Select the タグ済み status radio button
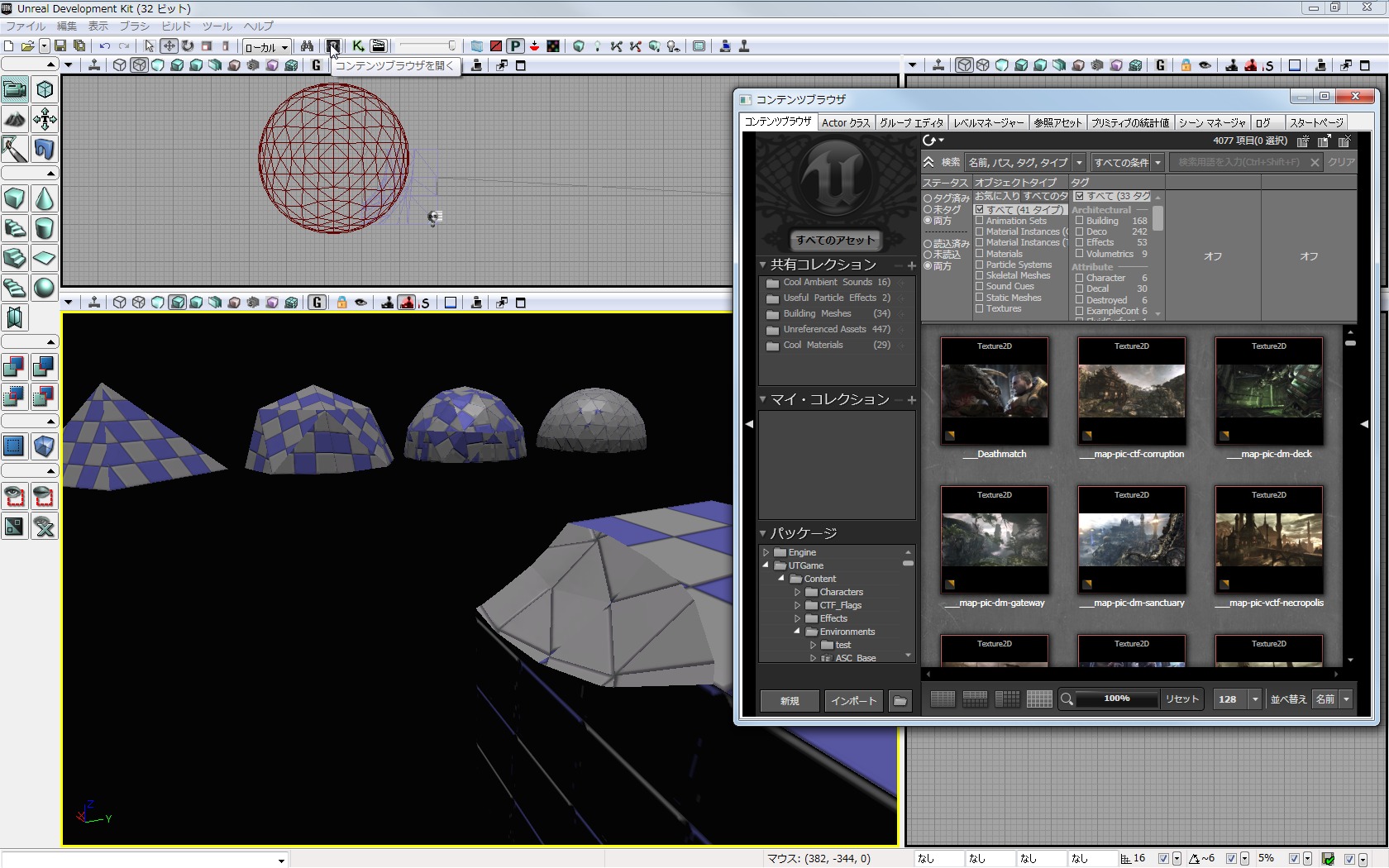 point(928,198)
